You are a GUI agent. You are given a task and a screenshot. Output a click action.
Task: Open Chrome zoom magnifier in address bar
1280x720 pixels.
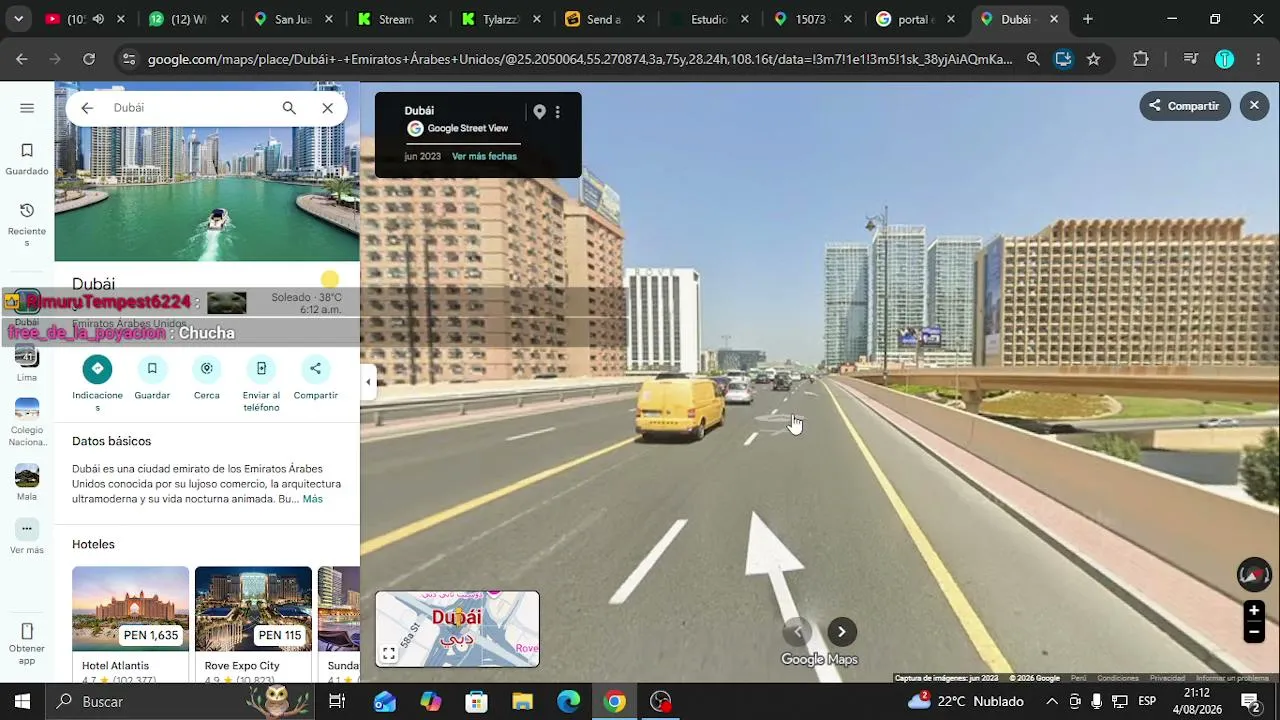tap(1033, 59)
